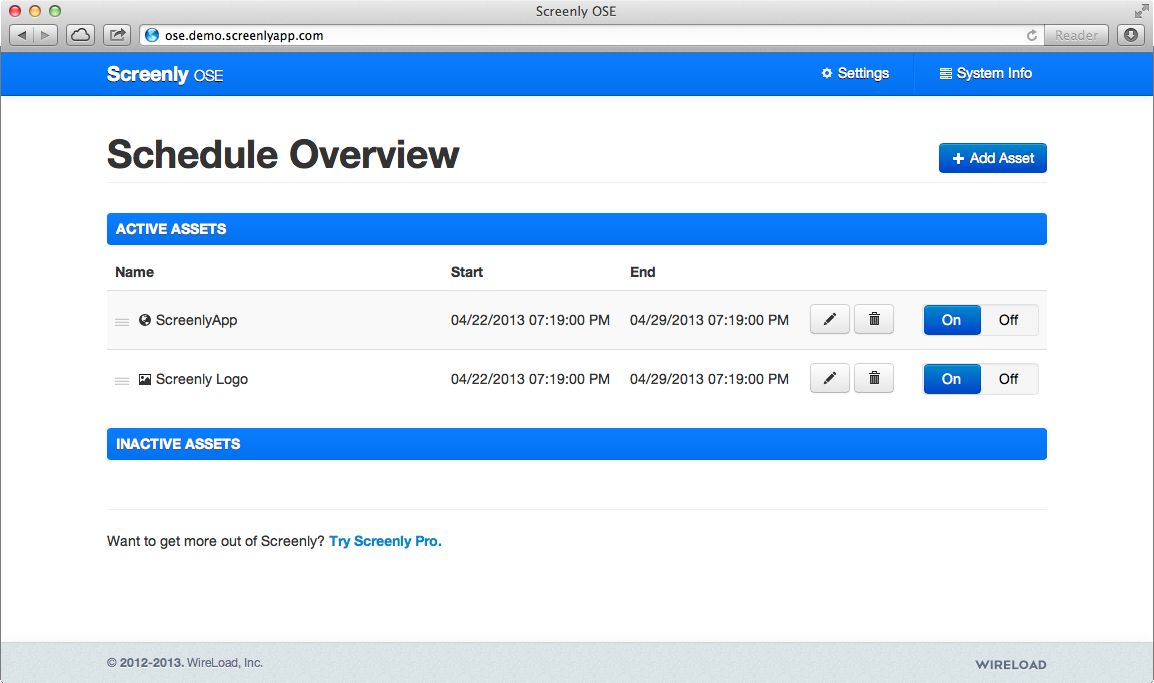Click the ScreenlyApp end date 04/29/2013 07:19:00 PM
The image size is (1154, 683).
point(709,320)
